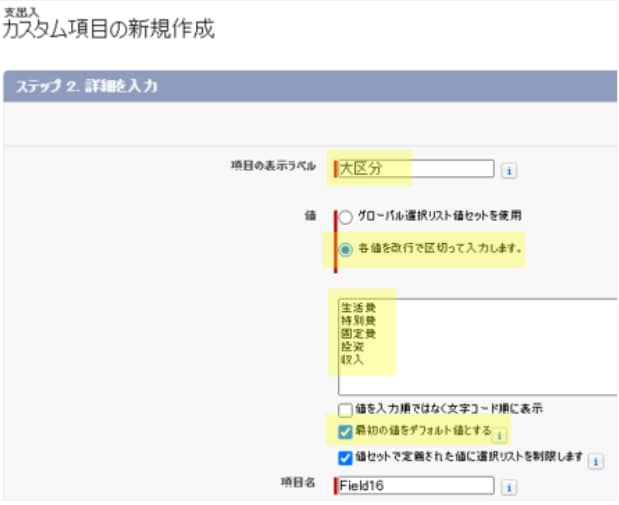Click the 収入 line in values box
The width and height of the screenshot is (619, 505).
click(352, 360)
